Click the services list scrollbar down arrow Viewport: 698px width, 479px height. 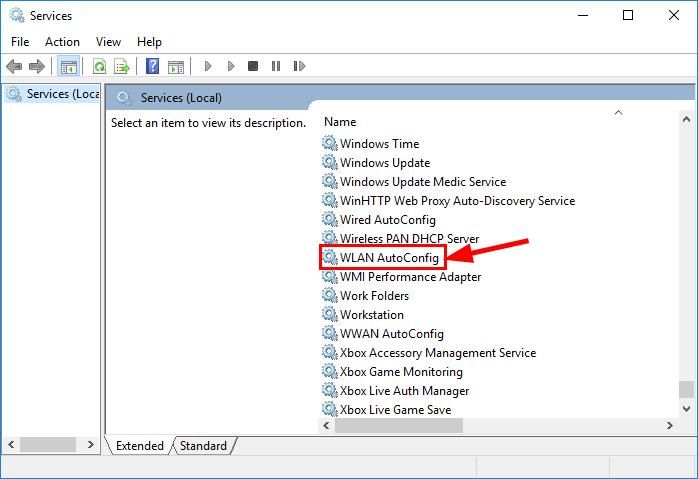pos(685,409)
